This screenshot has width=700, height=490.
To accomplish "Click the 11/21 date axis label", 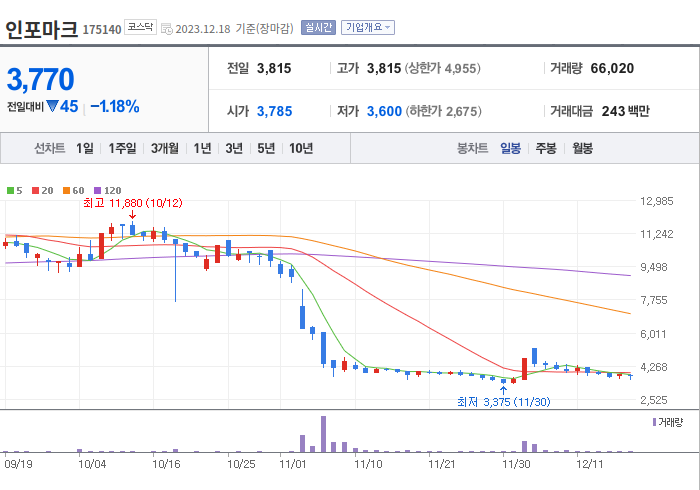I will point(442,464).
